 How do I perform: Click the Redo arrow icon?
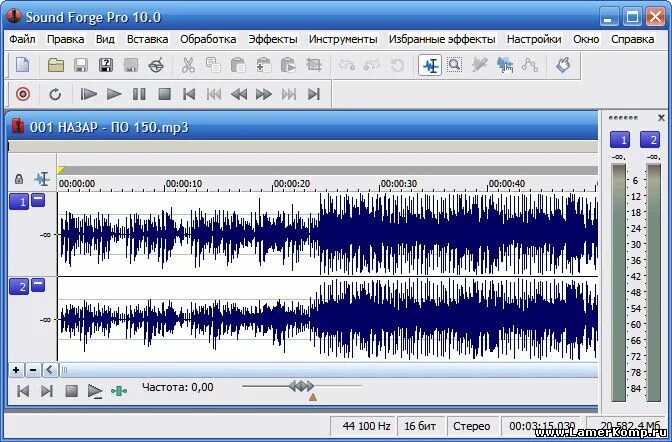click(x=372, y=65)
